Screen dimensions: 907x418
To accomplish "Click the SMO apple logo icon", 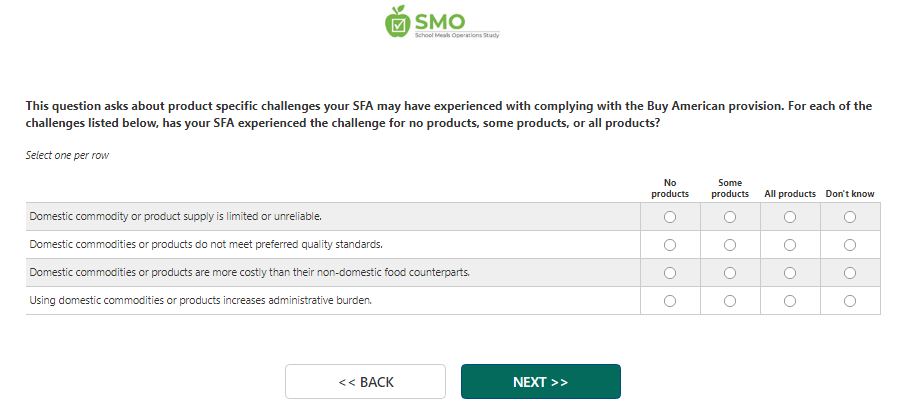I will point(398,20).
